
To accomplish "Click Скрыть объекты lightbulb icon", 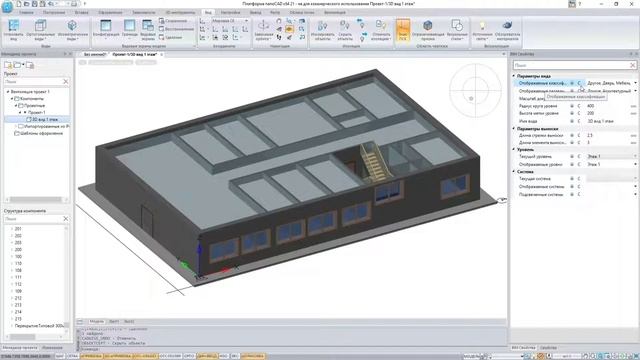I will (345, 26).
